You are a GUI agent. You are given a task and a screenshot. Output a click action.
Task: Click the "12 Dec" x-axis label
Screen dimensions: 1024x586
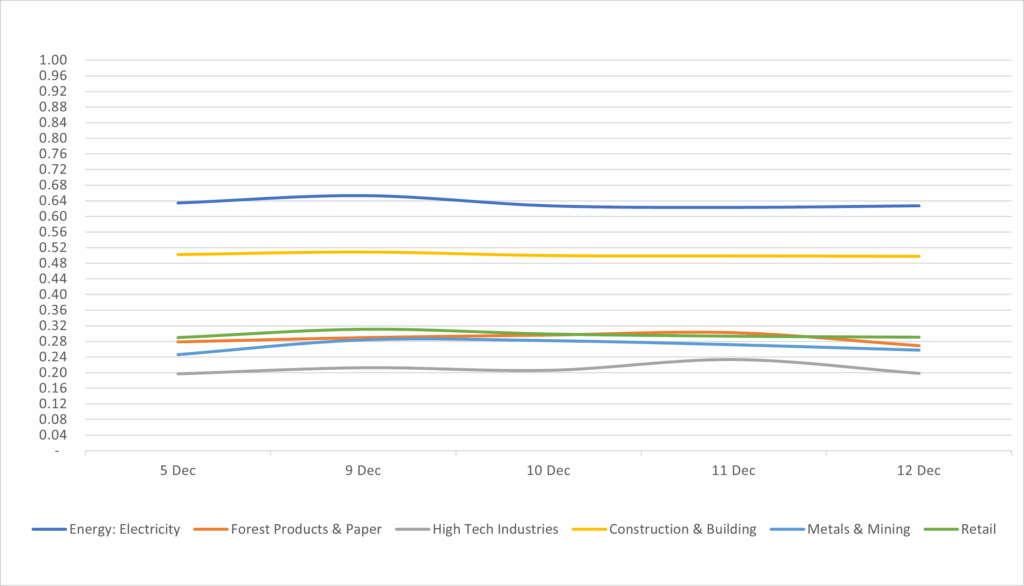pos(919,470)
